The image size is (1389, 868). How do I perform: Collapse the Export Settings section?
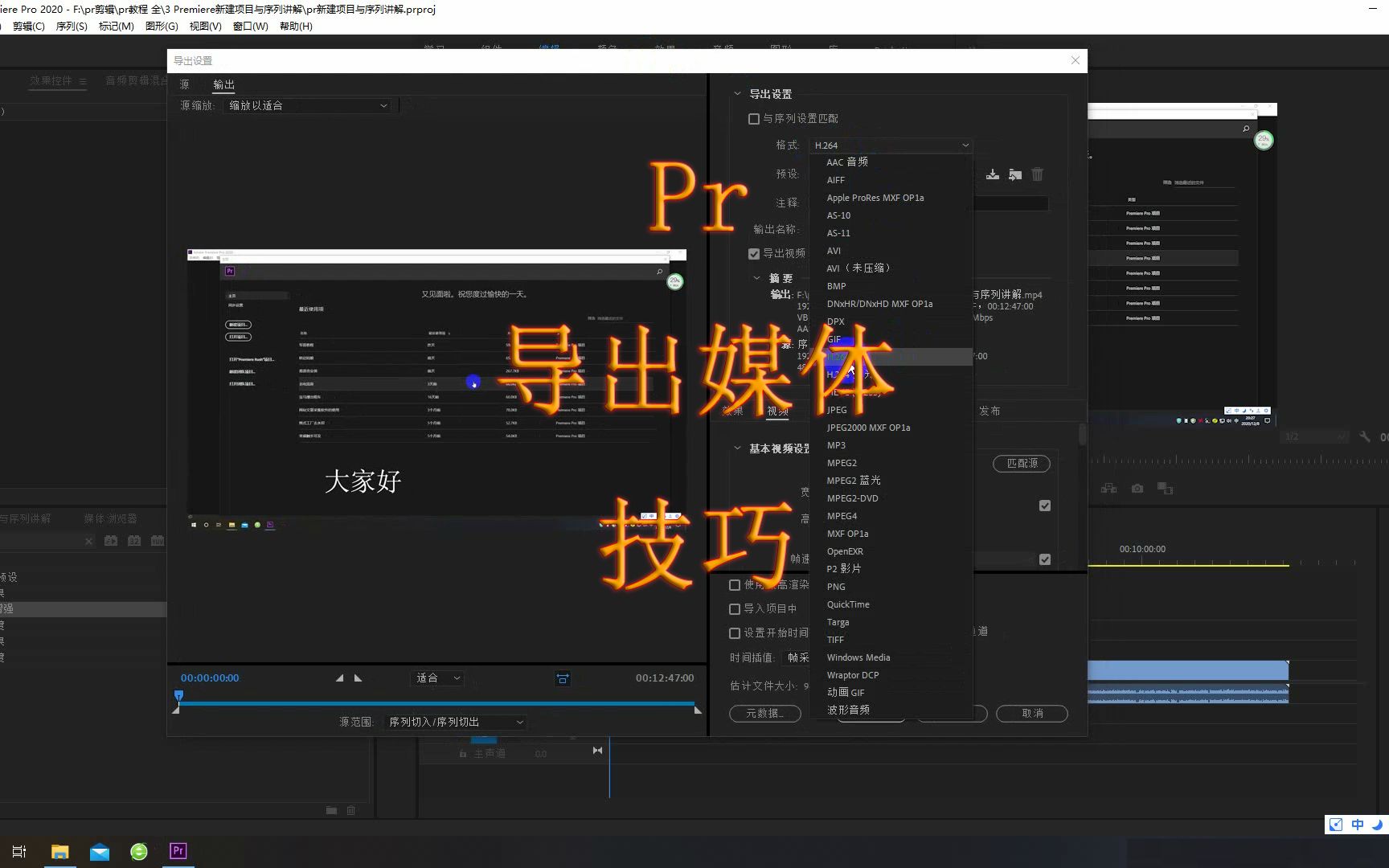(x=737, y=94)
